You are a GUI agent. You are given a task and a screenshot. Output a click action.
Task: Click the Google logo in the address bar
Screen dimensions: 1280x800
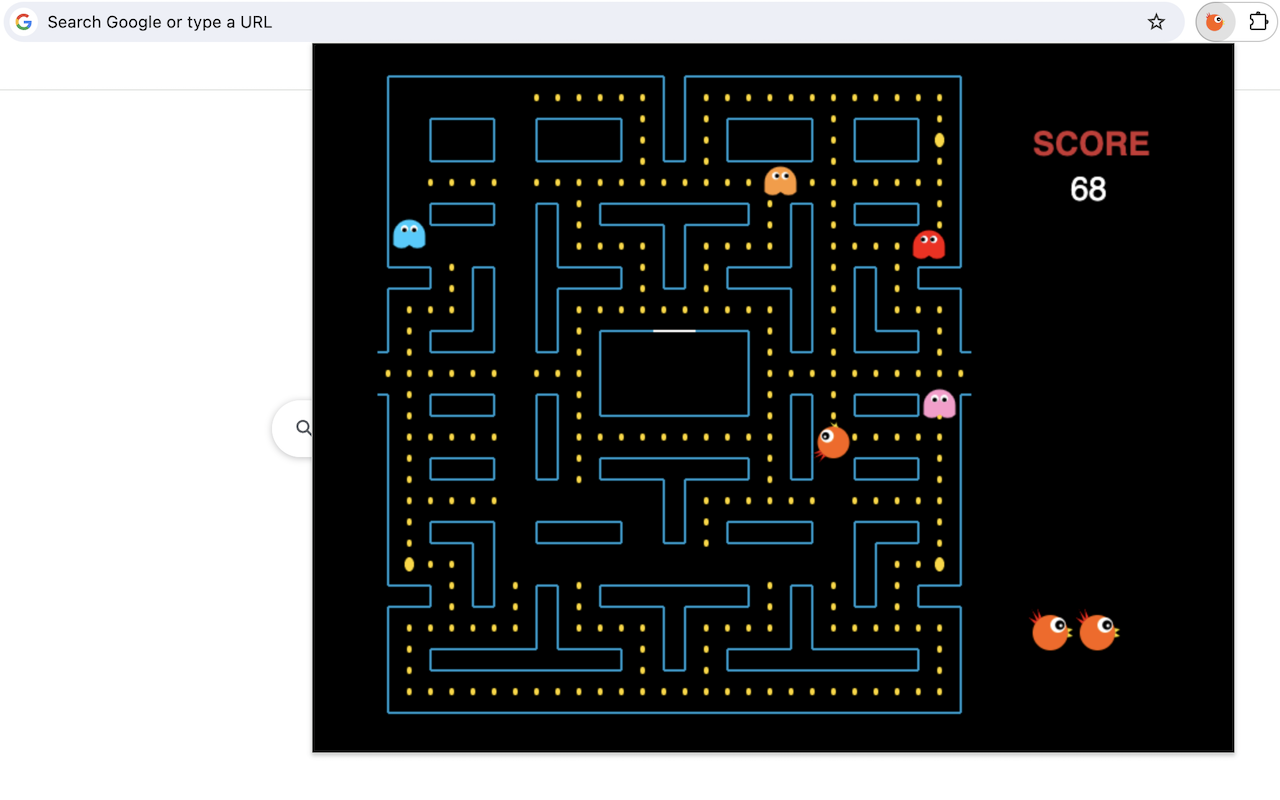coord(22,21)
